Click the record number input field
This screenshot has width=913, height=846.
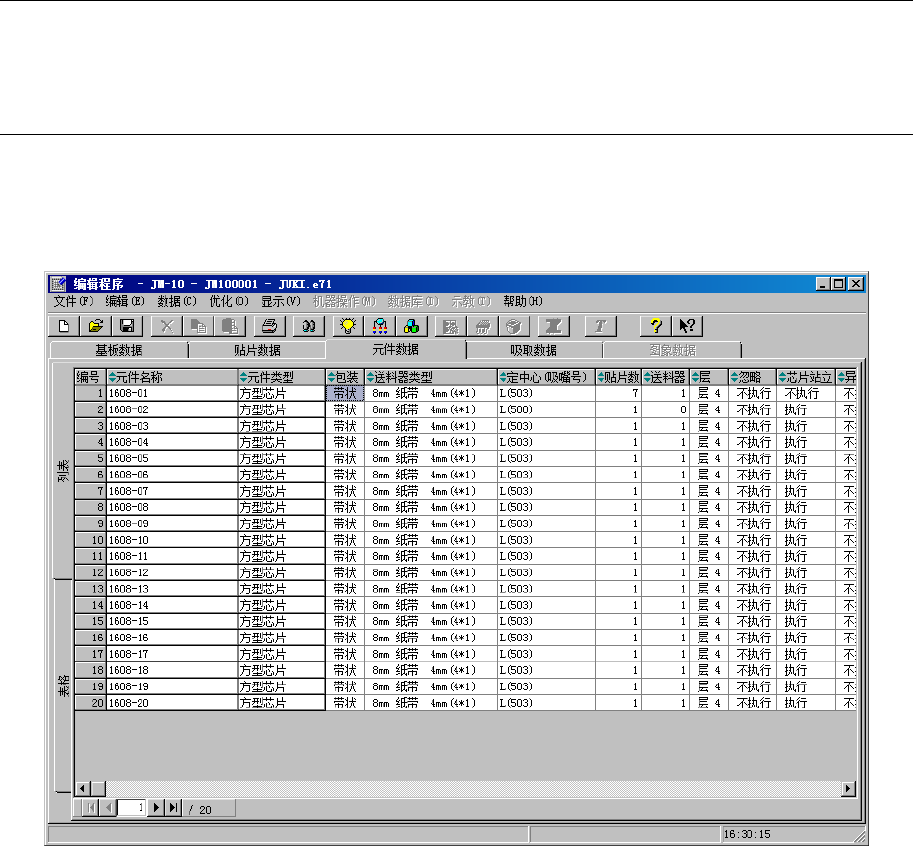coord(132,808)
